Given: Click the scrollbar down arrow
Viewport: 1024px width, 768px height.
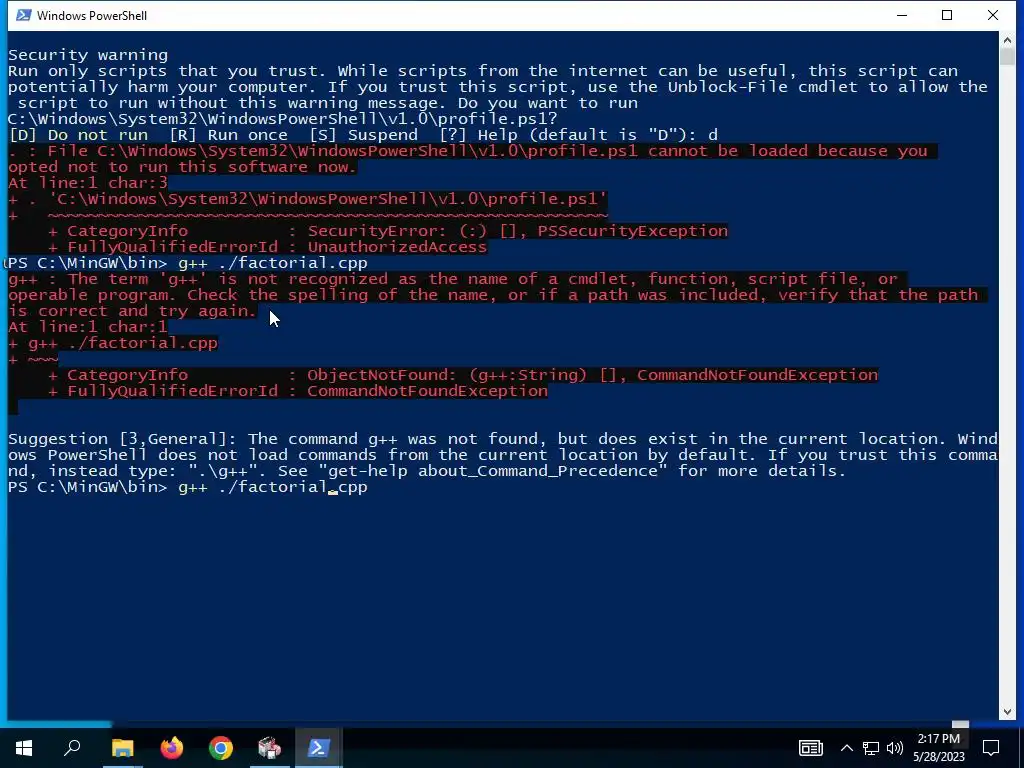Looking at the screenshot, I should 1007,712.
